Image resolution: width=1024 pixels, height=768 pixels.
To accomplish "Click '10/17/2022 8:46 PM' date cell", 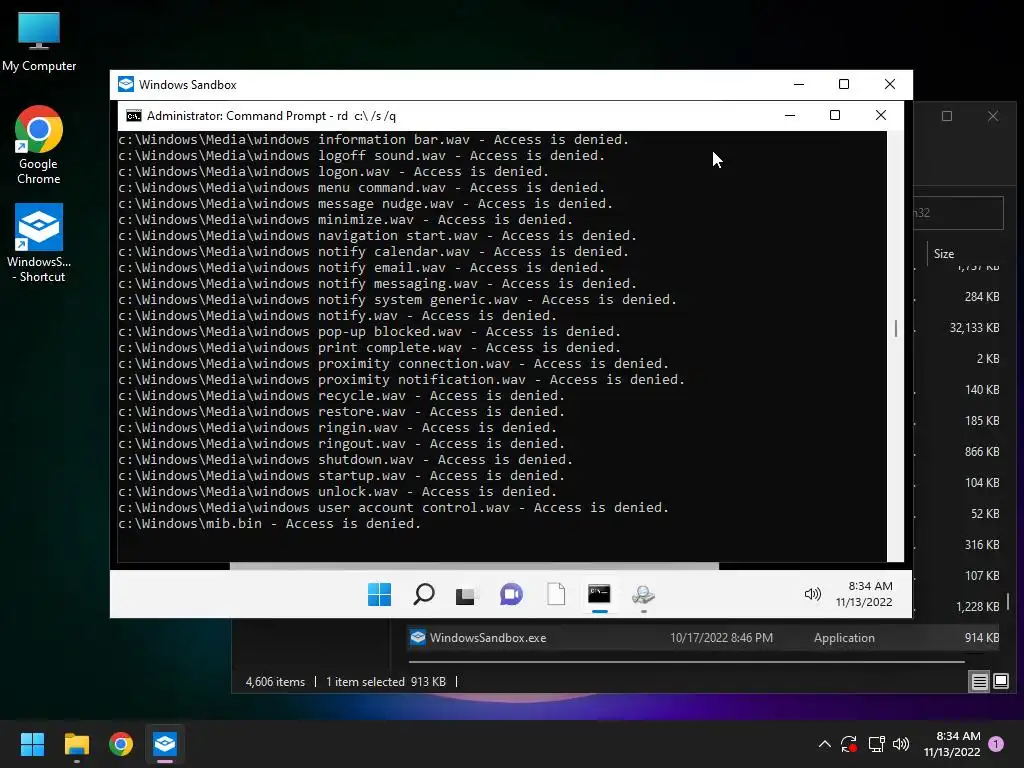I will pos(721,638).
